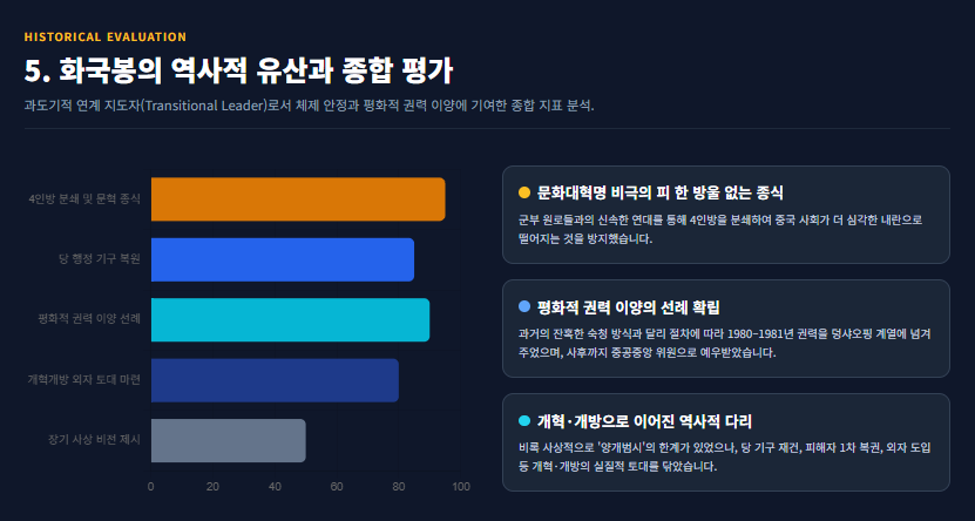
Task: Select the blue 당 행정 기구 복원 bar
Action: [x=282, y=259]
